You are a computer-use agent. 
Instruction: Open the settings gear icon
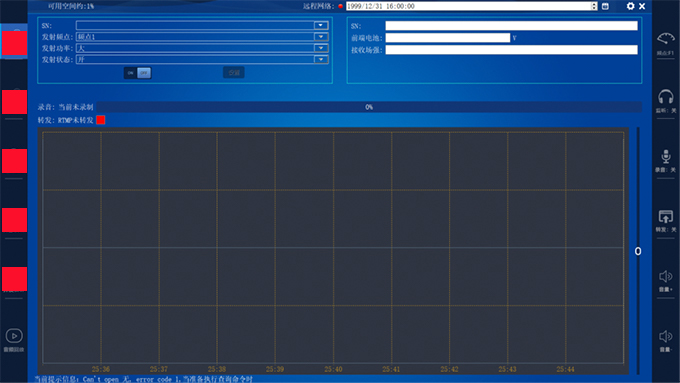click(630, 6)
